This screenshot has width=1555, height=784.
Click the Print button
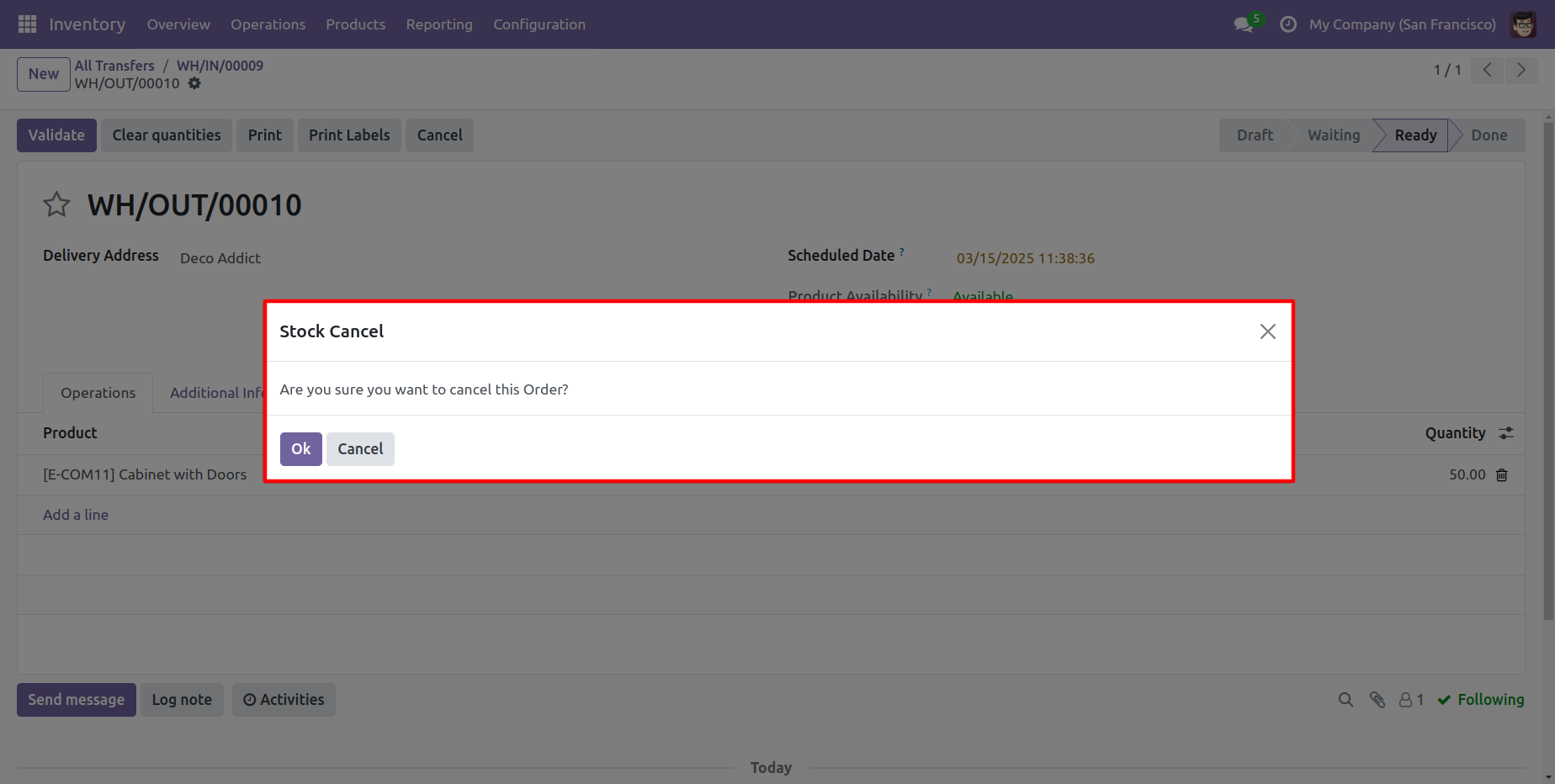[265, 135]
